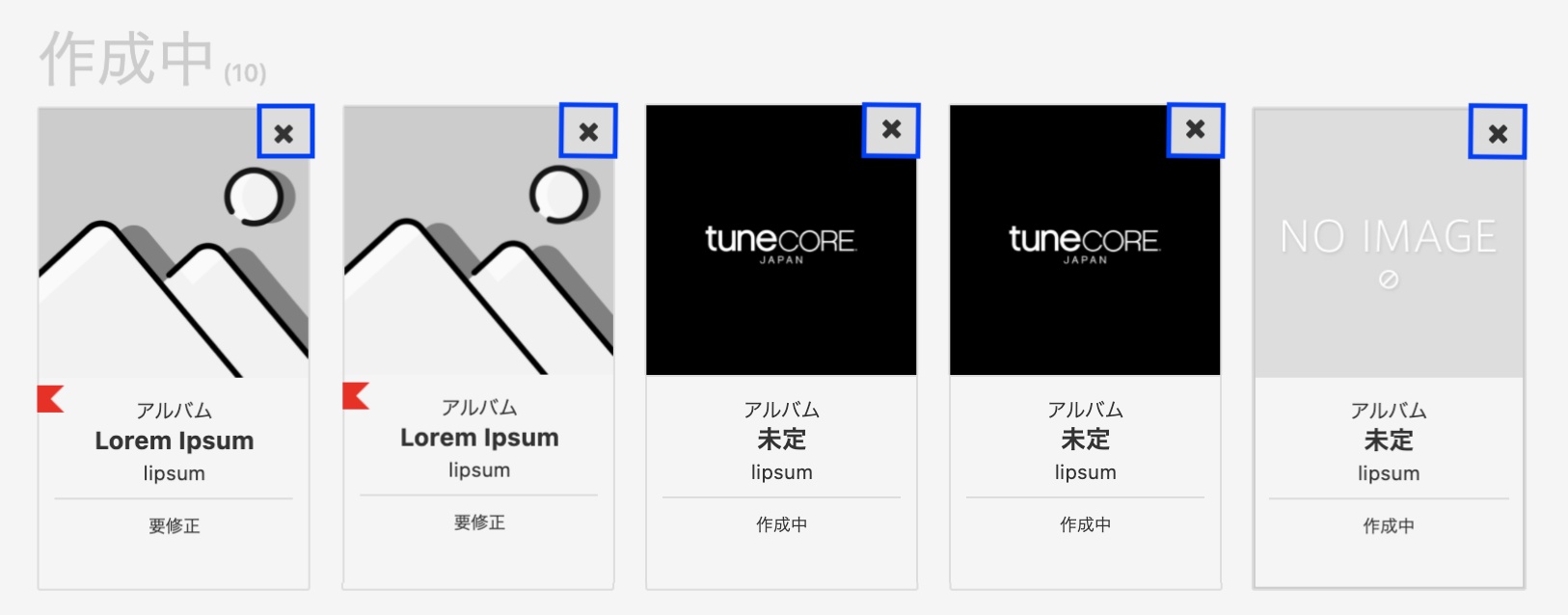
Task: Open second album title Lorem Ipsum
Action: tap(479, 438)
